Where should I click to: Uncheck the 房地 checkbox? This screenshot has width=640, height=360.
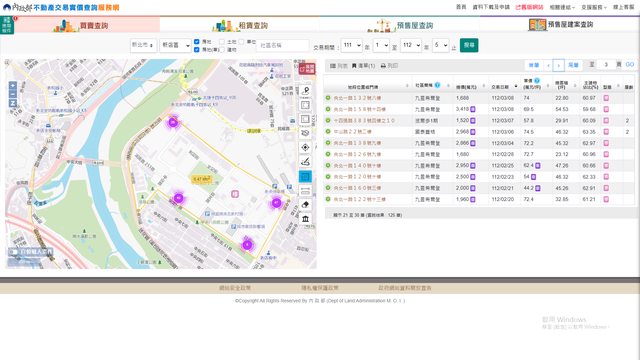click(197, 42)
